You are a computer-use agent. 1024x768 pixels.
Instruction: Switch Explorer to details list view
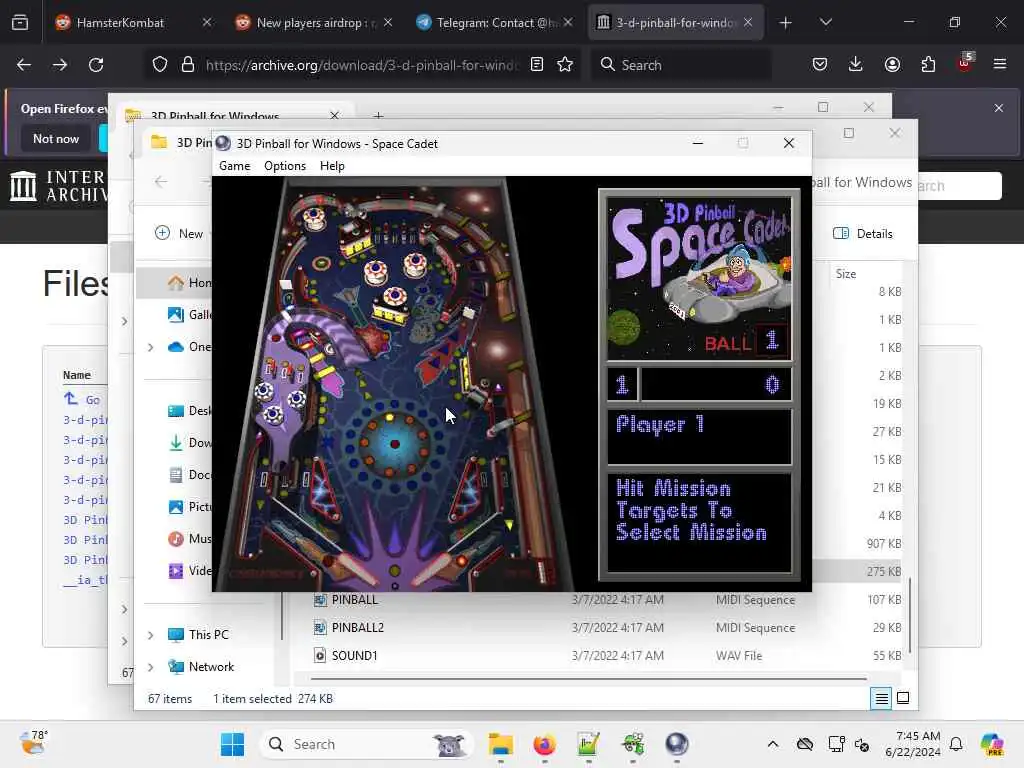click(881, 698)
